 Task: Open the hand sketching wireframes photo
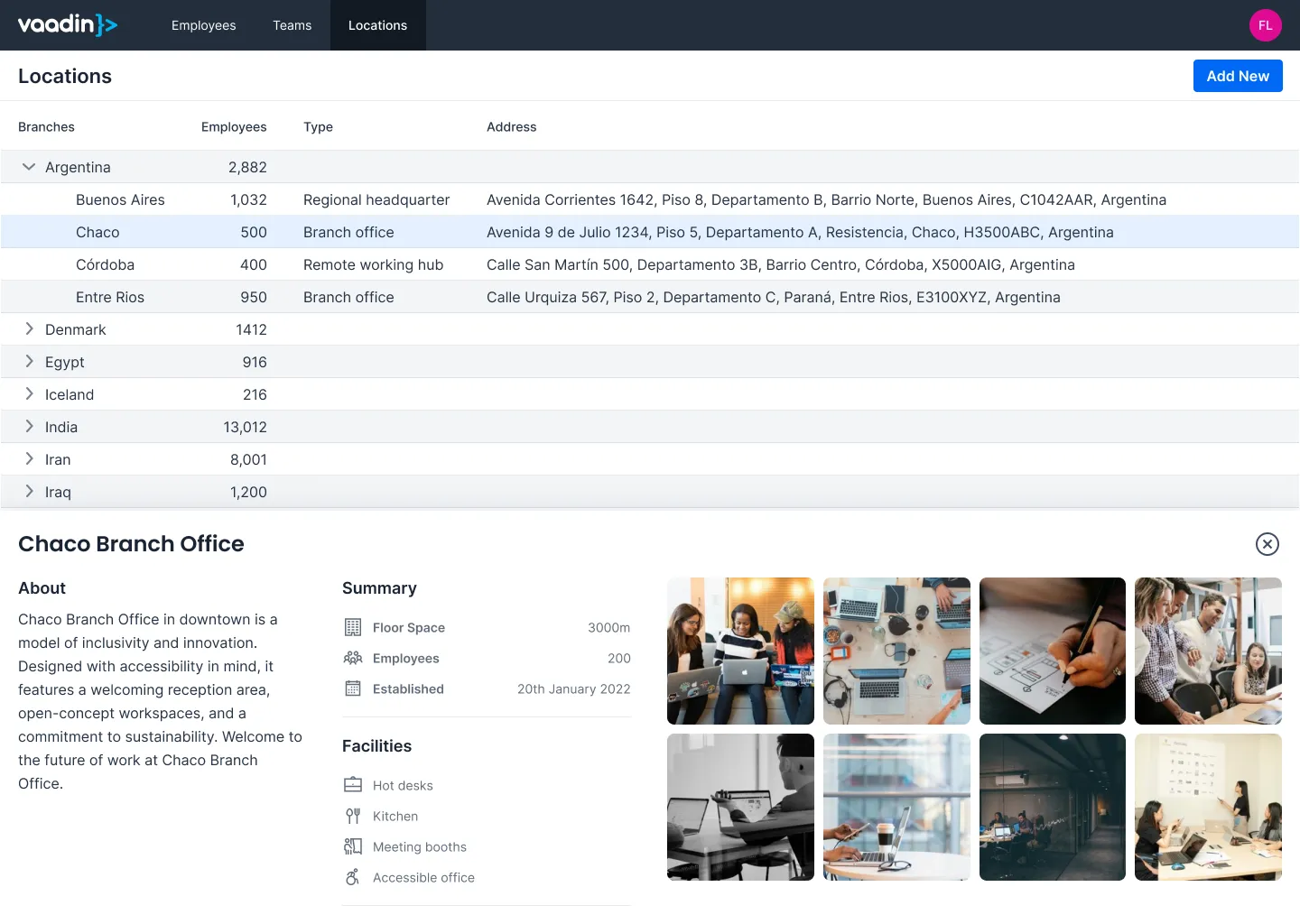pos(1052,651)
